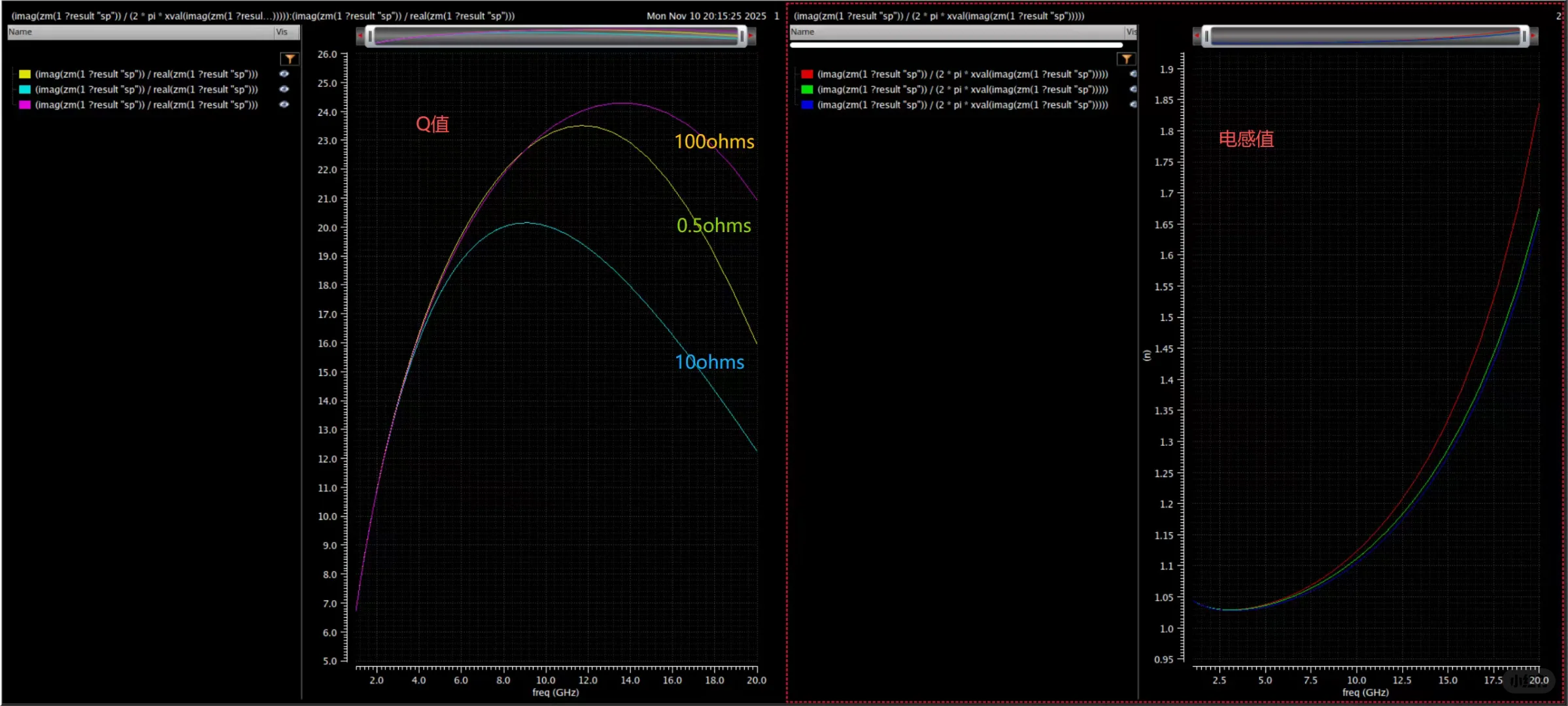Click the filter icon in left trace legend

[x=290, y=59]
